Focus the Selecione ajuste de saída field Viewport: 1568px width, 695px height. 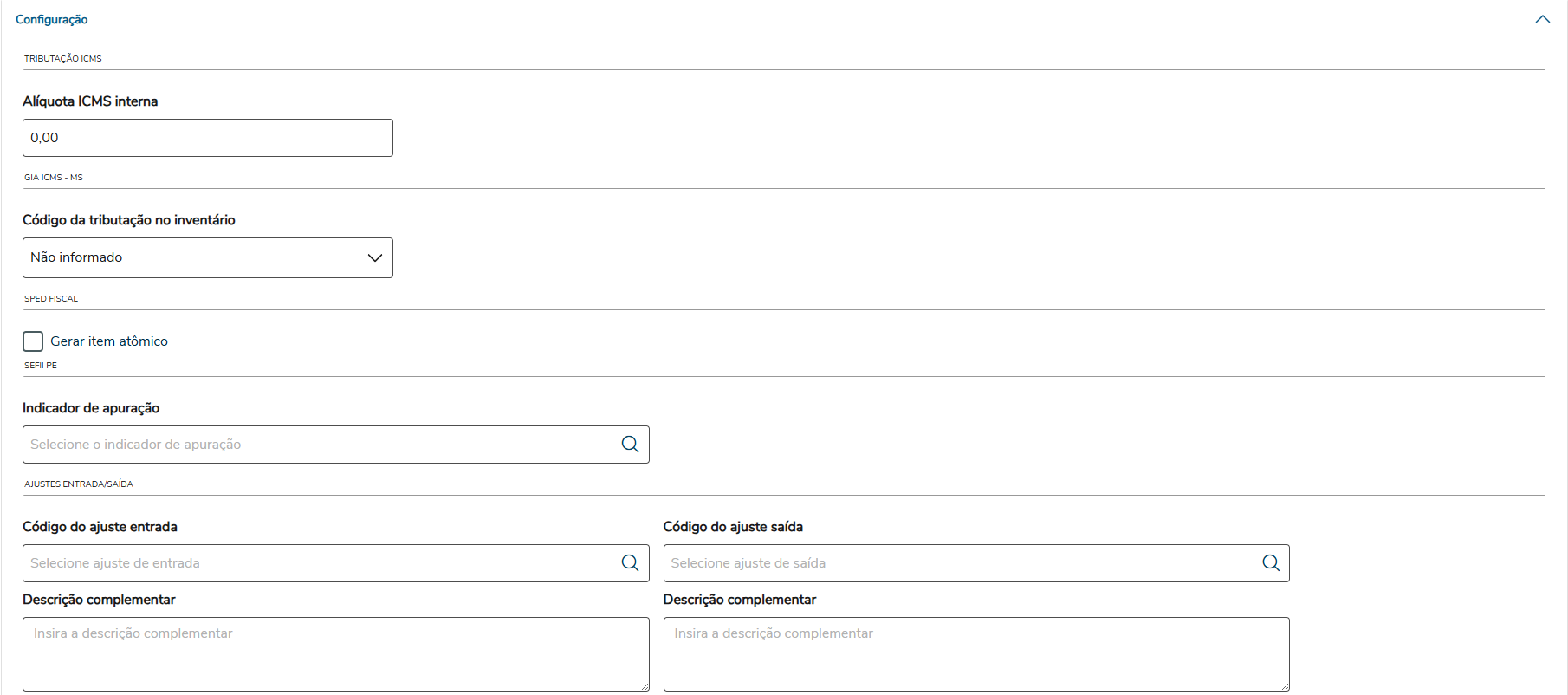pos(962,563)
